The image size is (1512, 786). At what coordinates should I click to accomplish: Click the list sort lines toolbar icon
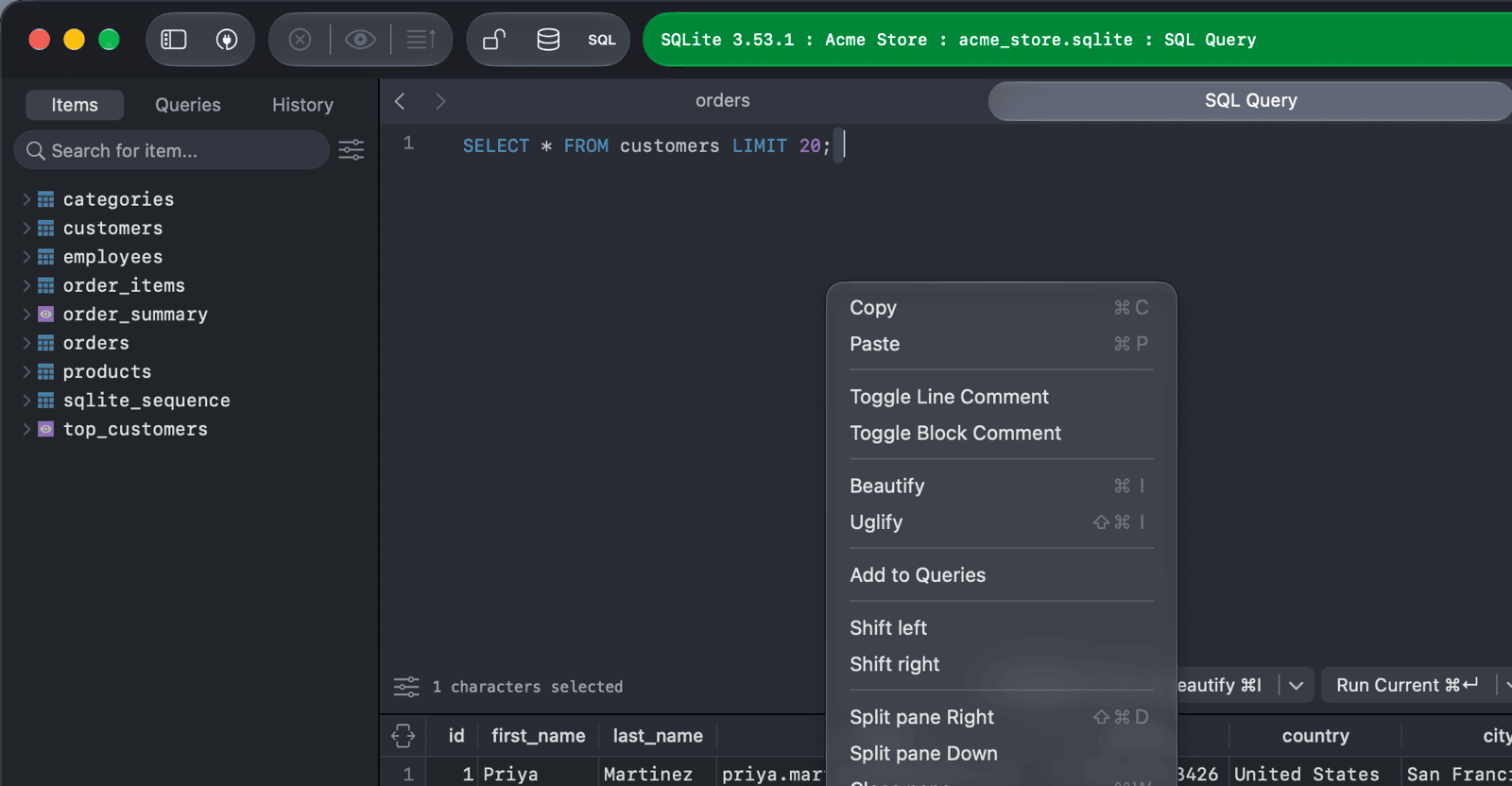coord(421,40)
